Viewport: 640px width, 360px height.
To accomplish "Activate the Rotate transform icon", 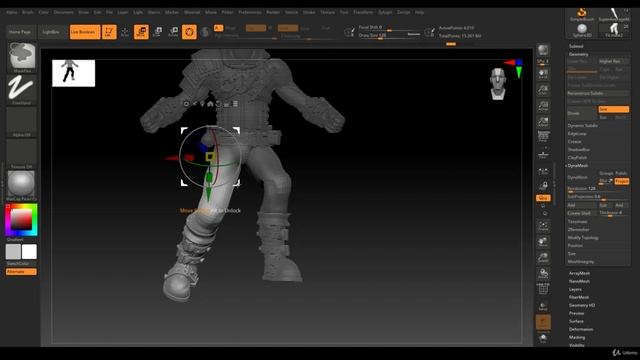I will tap(173, 32).
